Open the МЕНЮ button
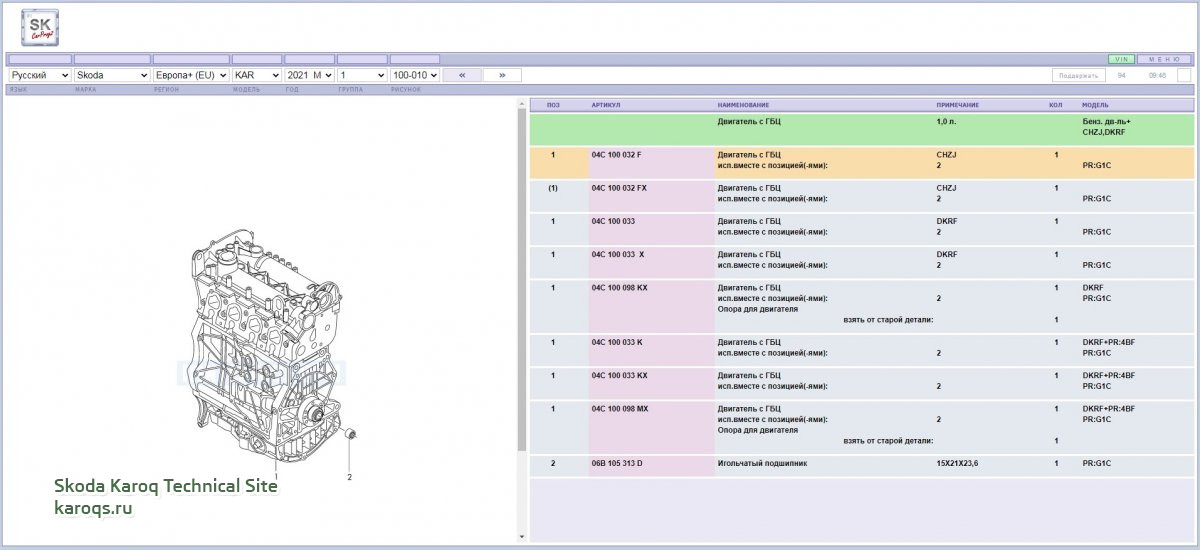Screen dimensions: 1200x550 (x=1165, y=60)
